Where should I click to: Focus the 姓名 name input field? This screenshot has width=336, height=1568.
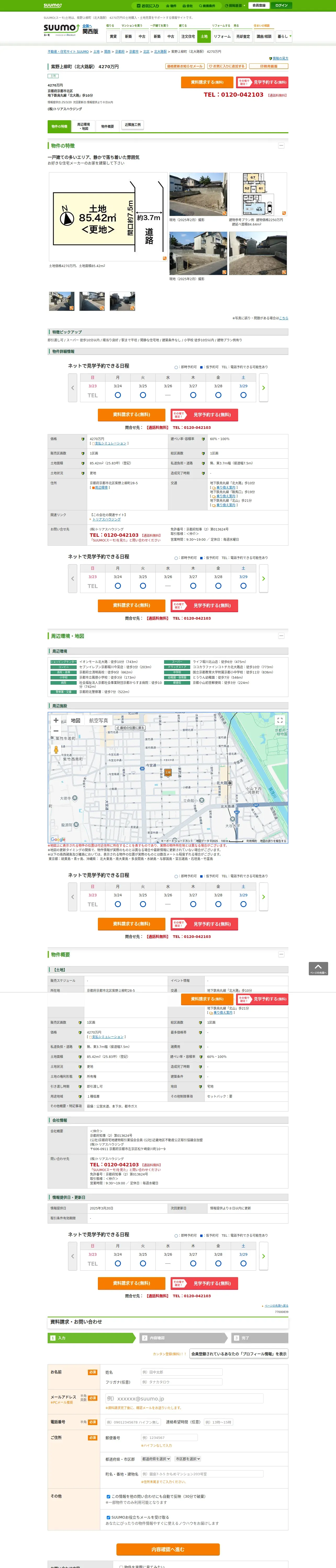click(x=181, y=1372)
